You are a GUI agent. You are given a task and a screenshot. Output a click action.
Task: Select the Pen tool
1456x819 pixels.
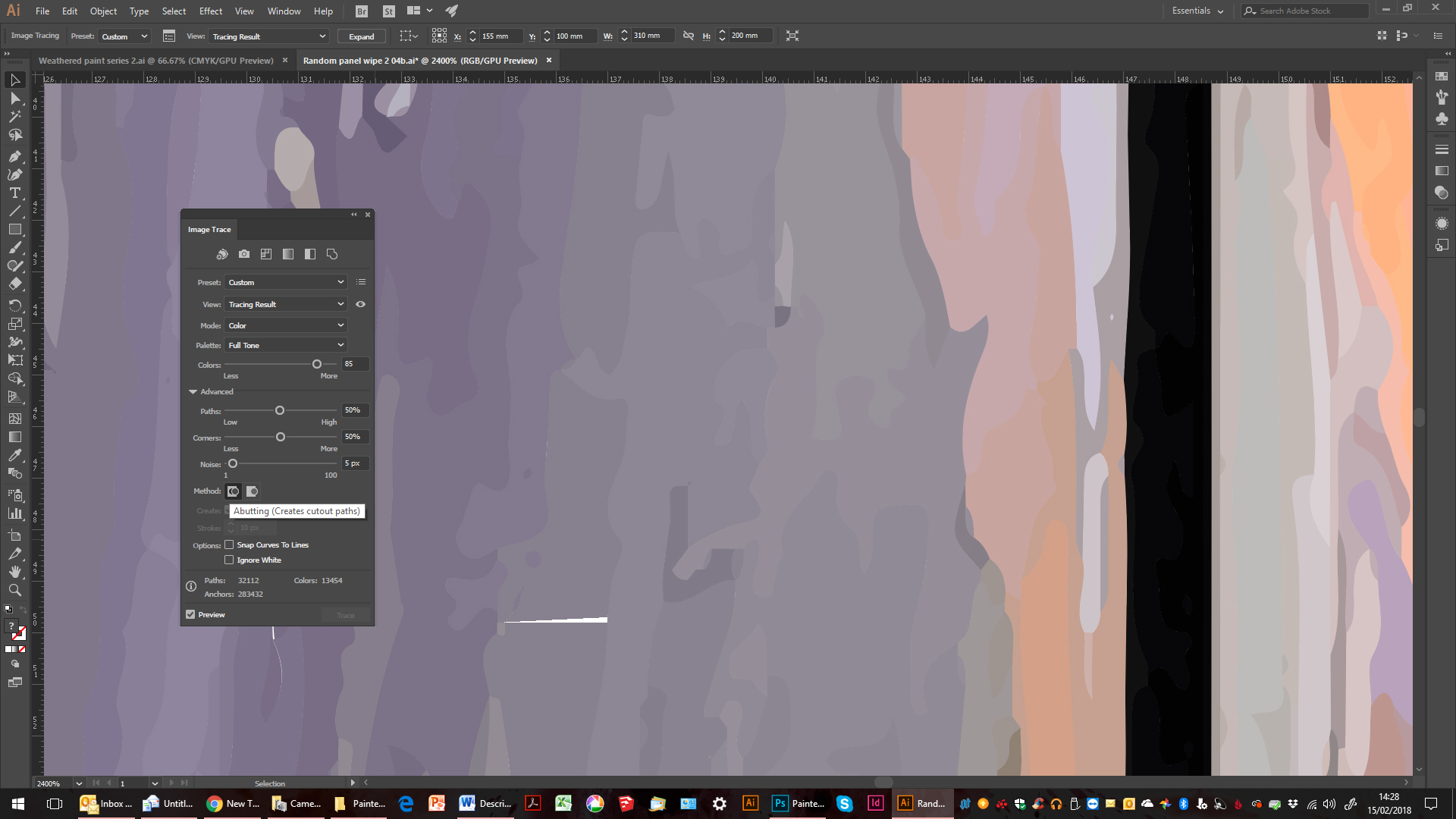14,156
